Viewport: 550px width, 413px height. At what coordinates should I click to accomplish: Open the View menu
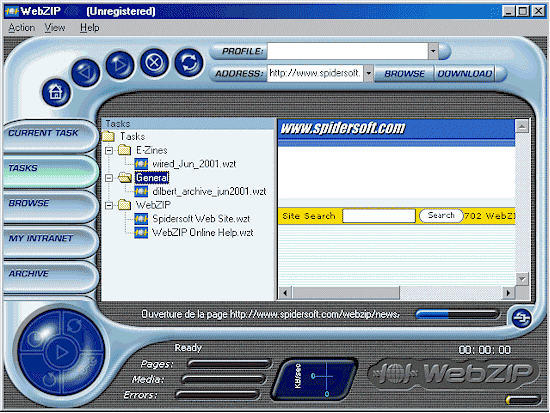point(55,28)
